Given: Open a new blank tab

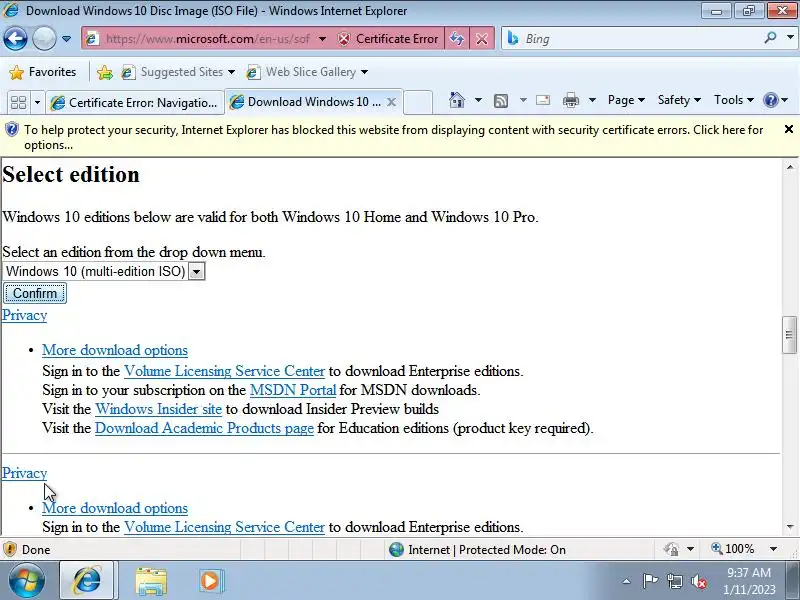Looking at the screenshot, I should point(418,102).
